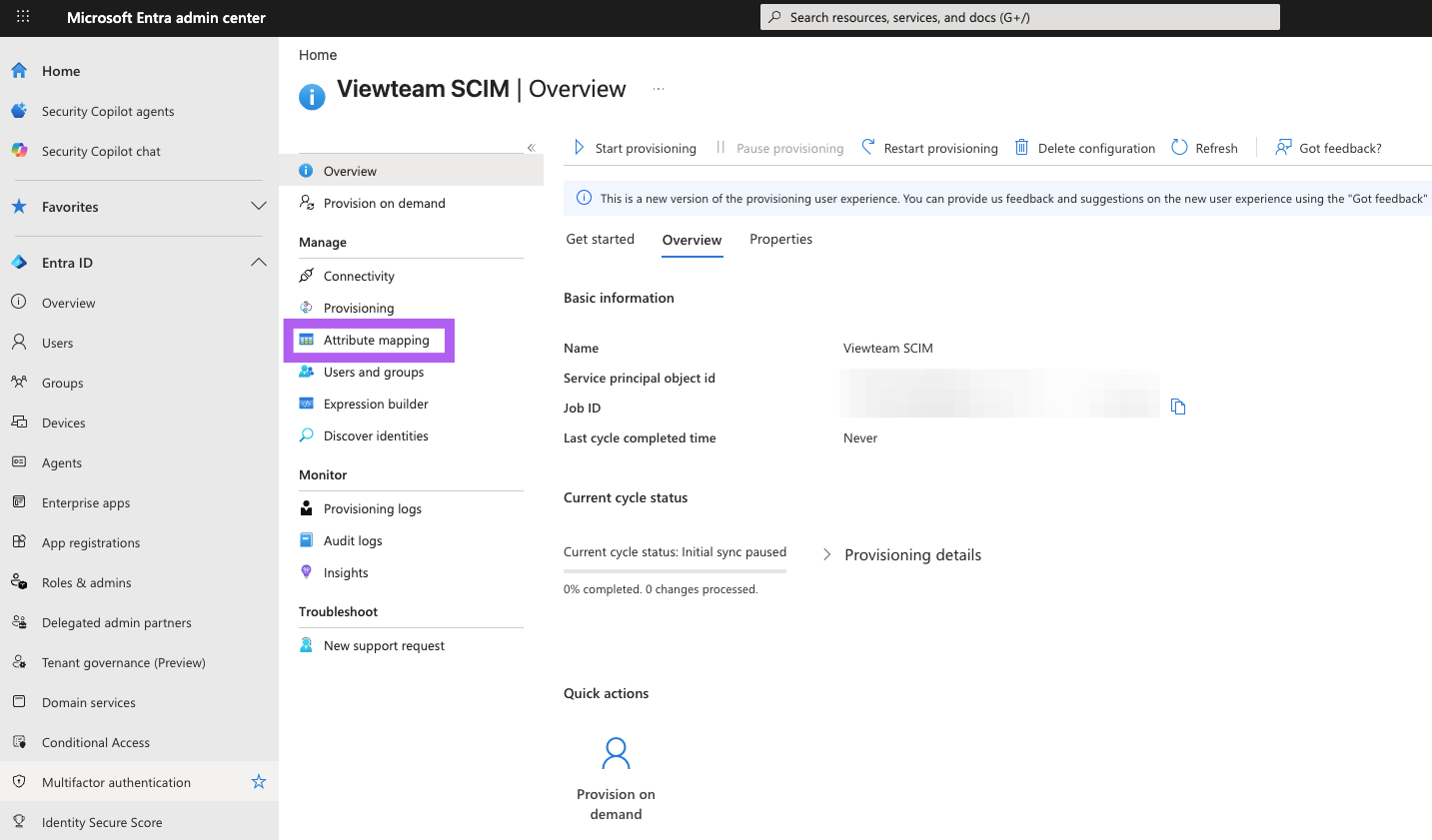Click Start provisioning in the toolbar
The width and height of the screenshot is (1432, 840).
point(636,148)
